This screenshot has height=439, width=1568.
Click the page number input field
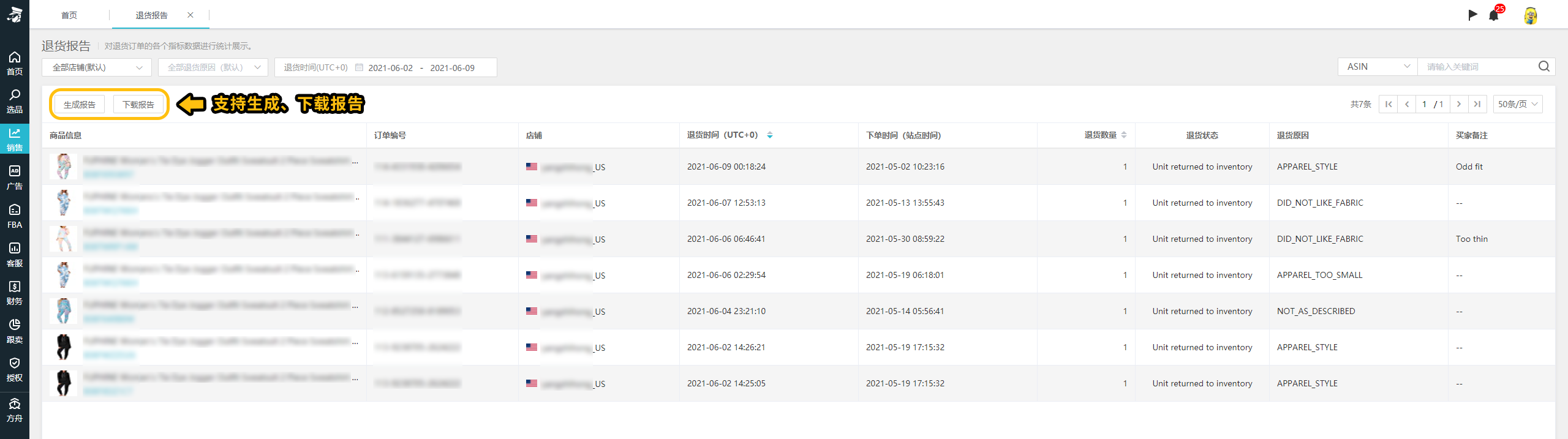click(1425, 104)
